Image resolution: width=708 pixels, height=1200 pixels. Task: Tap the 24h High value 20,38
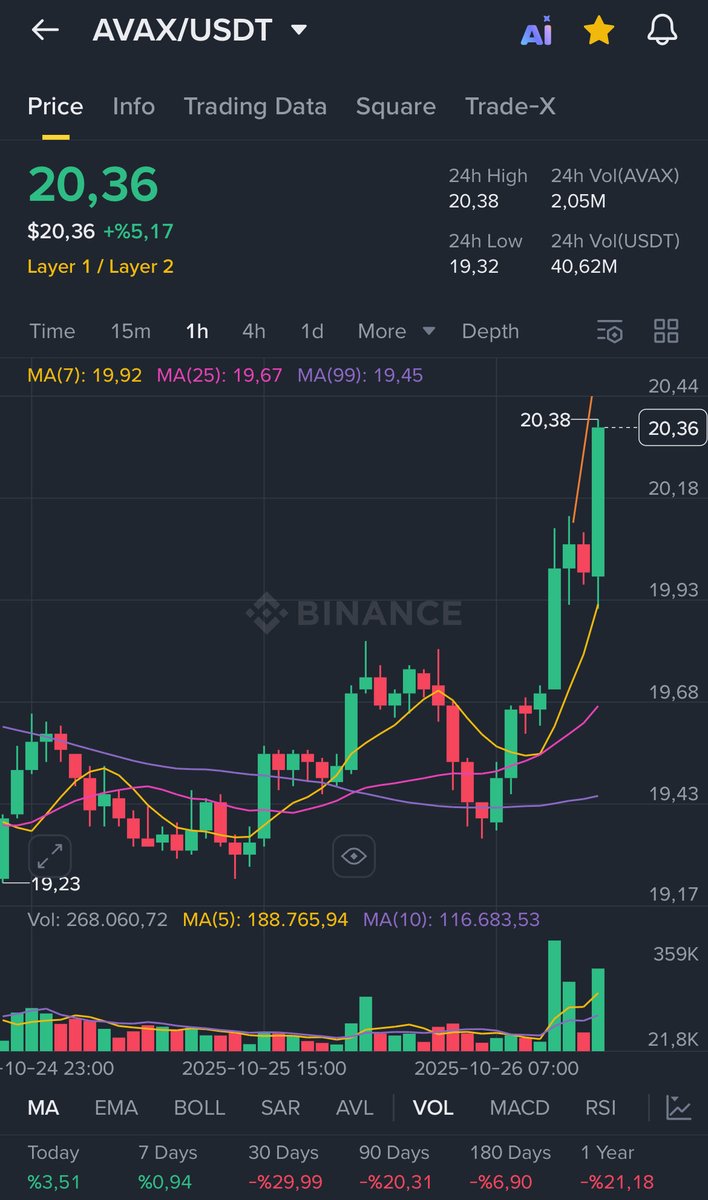[x=474, y=202]
